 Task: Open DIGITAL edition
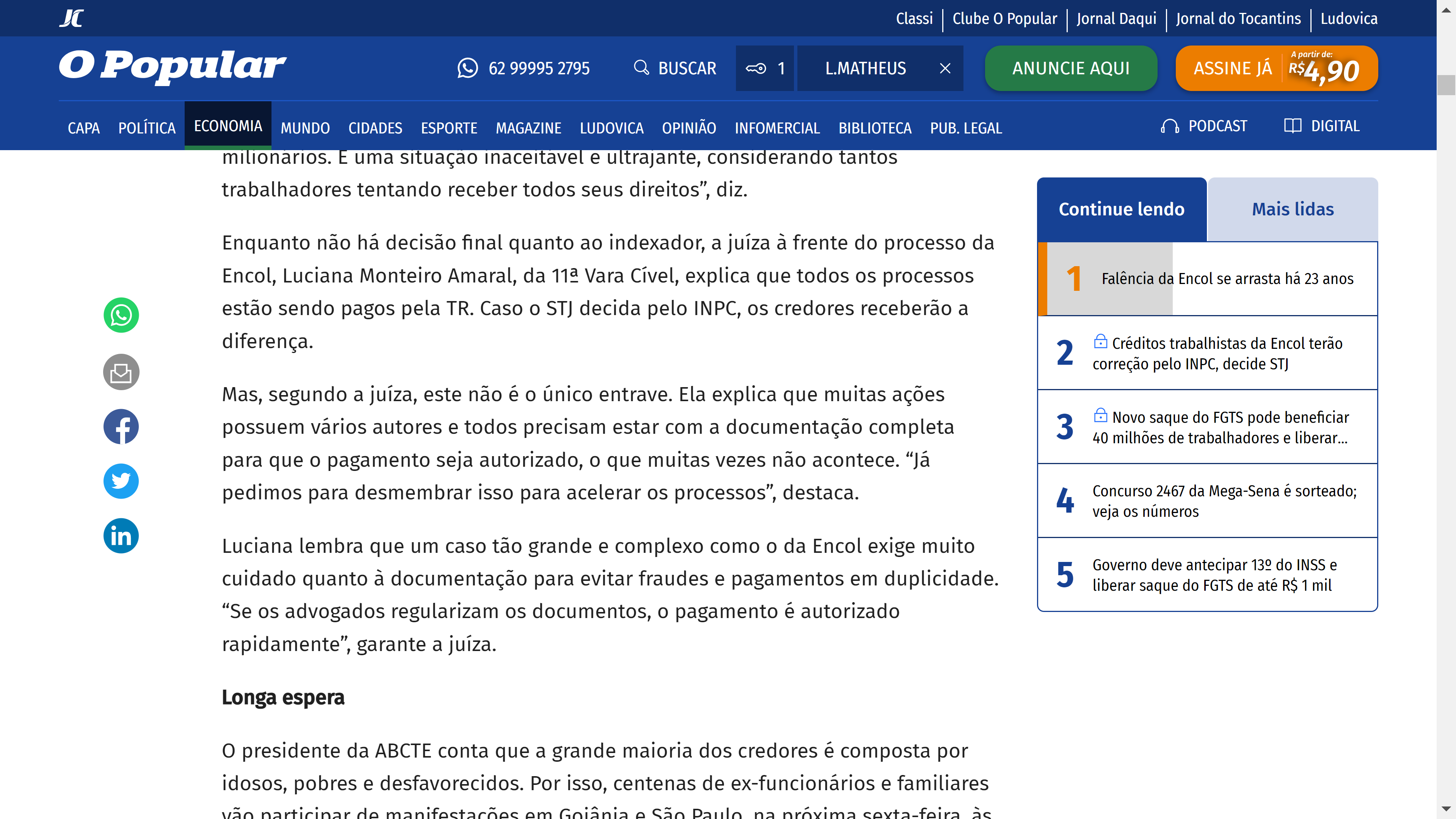pos(1321,126)
